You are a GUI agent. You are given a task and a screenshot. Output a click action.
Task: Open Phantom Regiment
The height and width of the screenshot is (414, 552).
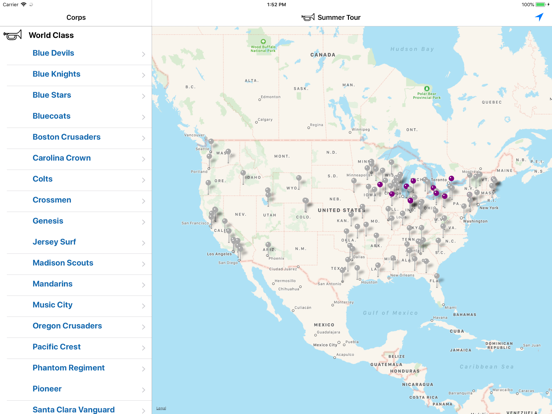76,368
